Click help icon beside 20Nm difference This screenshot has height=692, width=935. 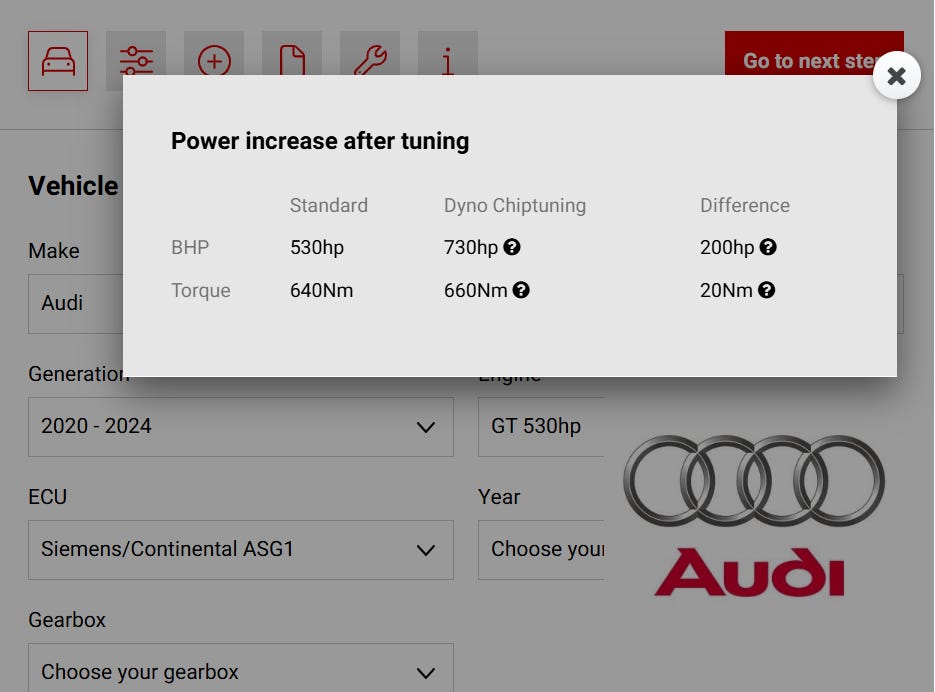click(x=766, y=290)
